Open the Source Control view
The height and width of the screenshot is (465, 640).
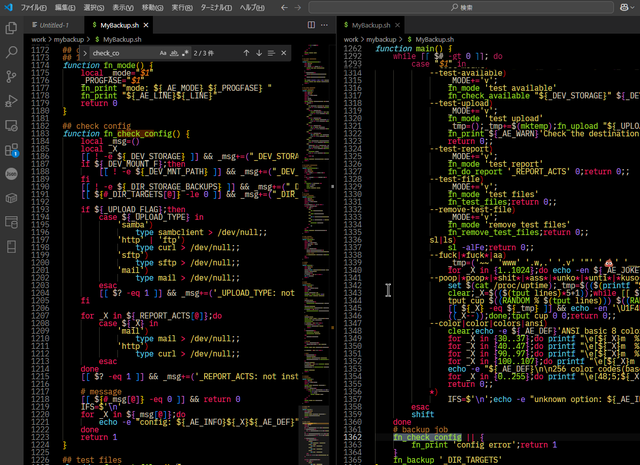[x=12, y=76]
